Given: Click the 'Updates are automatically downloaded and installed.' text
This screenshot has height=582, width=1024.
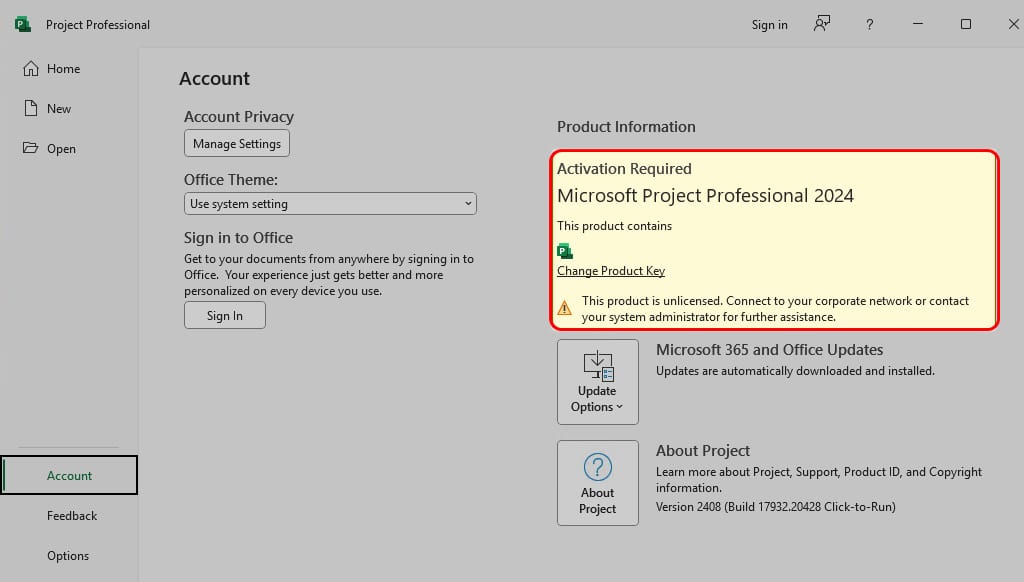Looking at the screenshot, I should [x=795, y=371].
